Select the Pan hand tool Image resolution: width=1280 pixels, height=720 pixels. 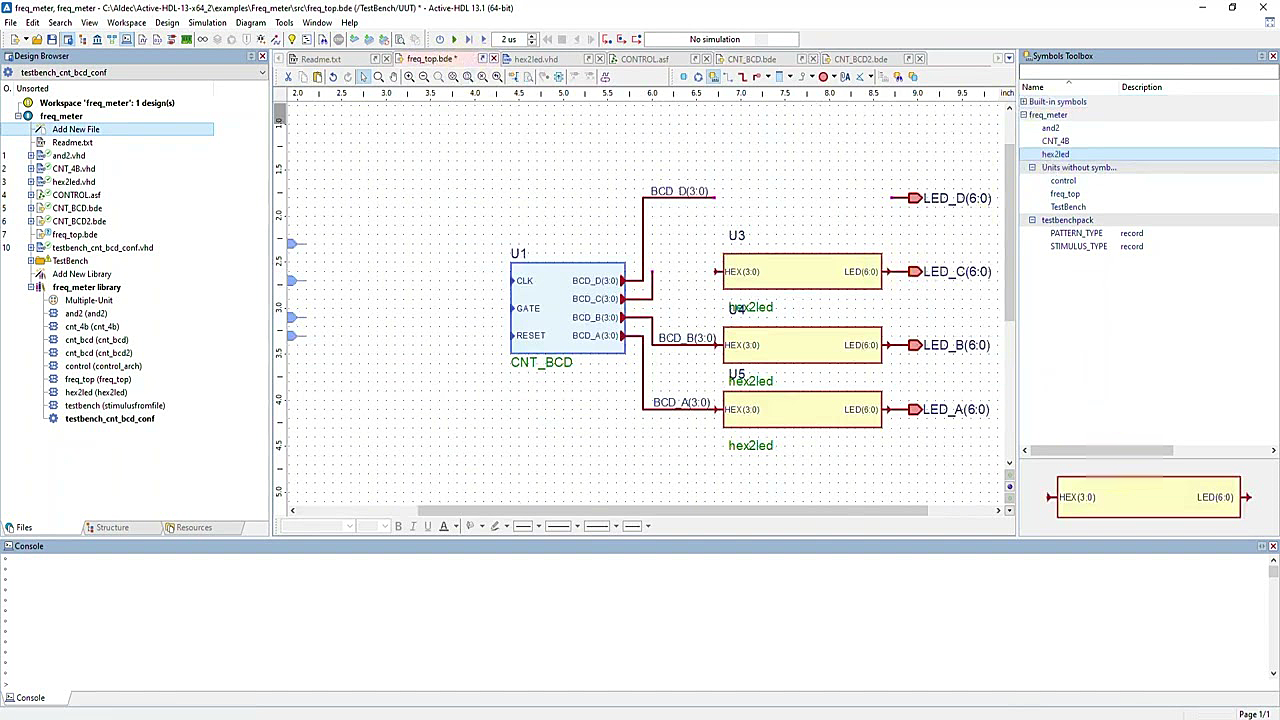pos(393,77)
